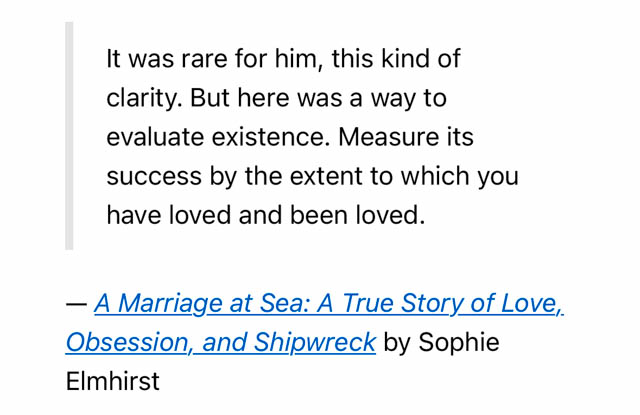Click the phrase "this kind of" in the quote

pos(394,58)
